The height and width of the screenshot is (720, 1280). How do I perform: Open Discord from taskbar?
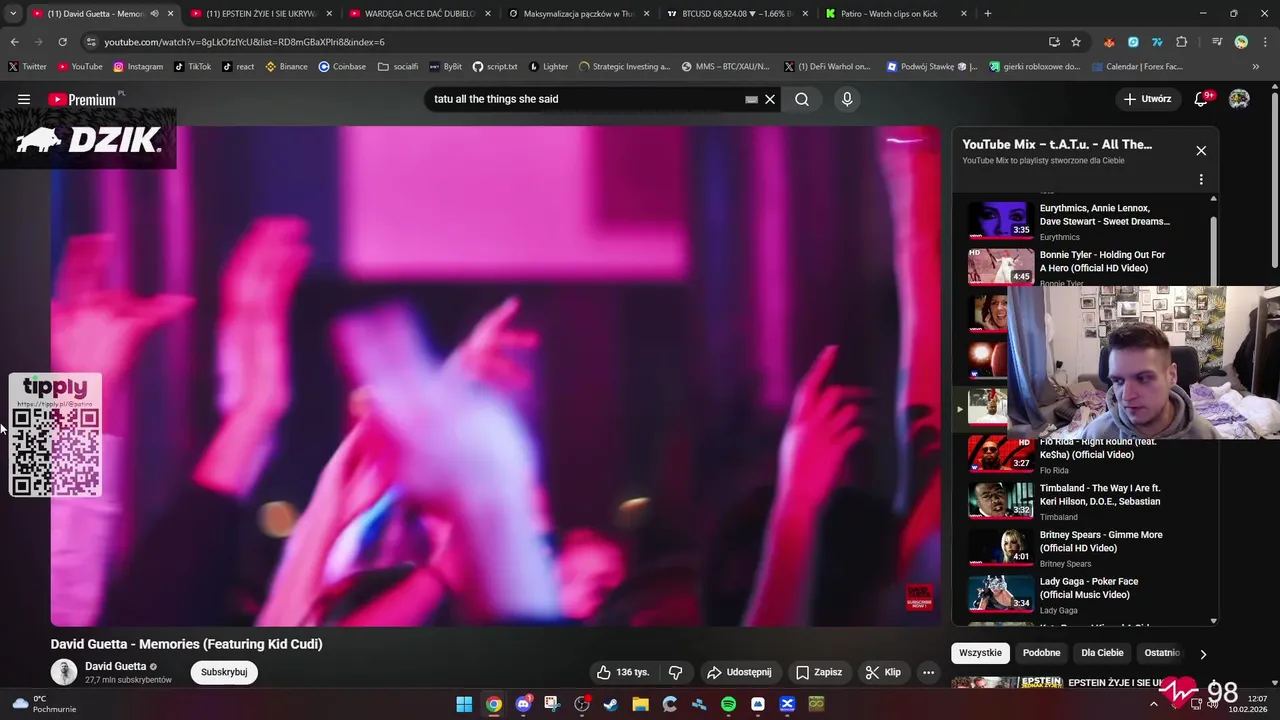click(x=523, y=704)
